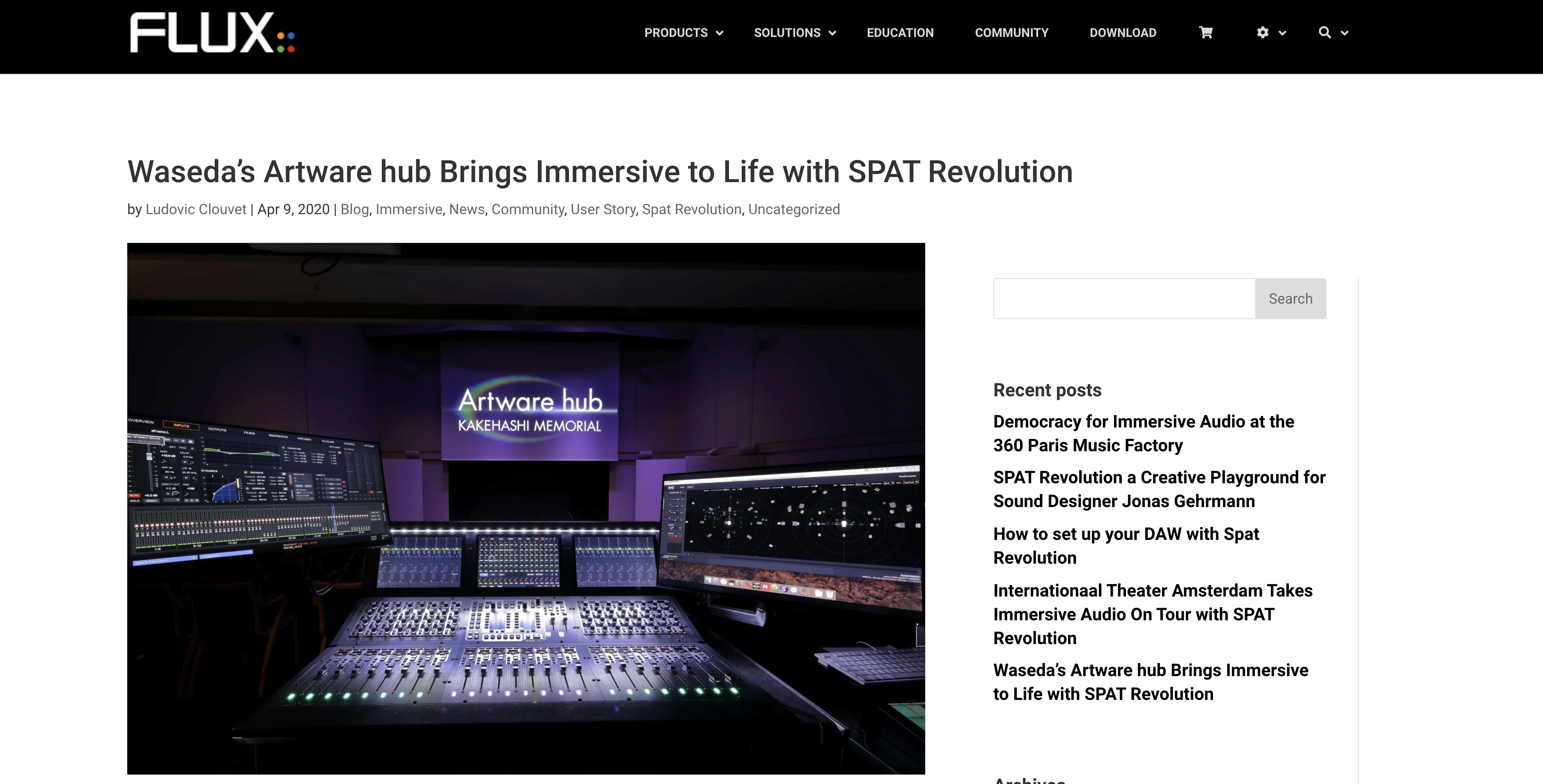This screenshot has width=1543, height=784.
Task: Expand the chevron next to search magnifier
Action: click(x=1345, y=34)
